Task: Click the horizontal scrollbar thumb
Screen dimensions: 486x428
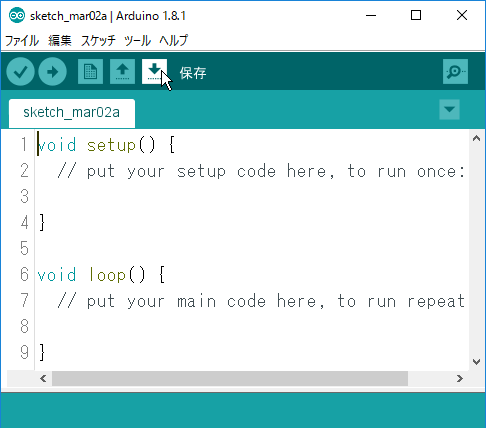Action: click(230, 378)
